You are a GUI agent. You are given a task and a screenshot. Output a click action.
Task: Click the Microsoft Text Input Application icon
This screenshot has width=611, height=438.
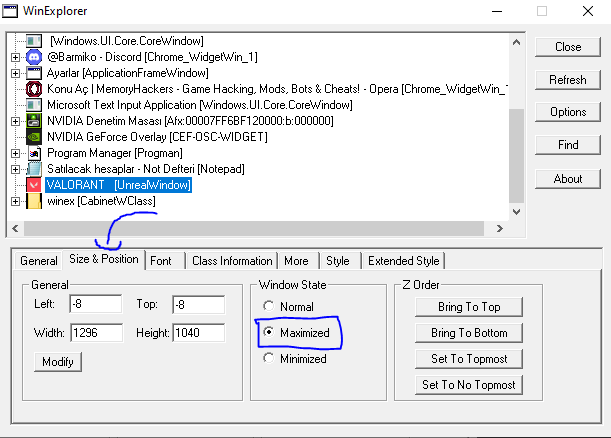34,105
